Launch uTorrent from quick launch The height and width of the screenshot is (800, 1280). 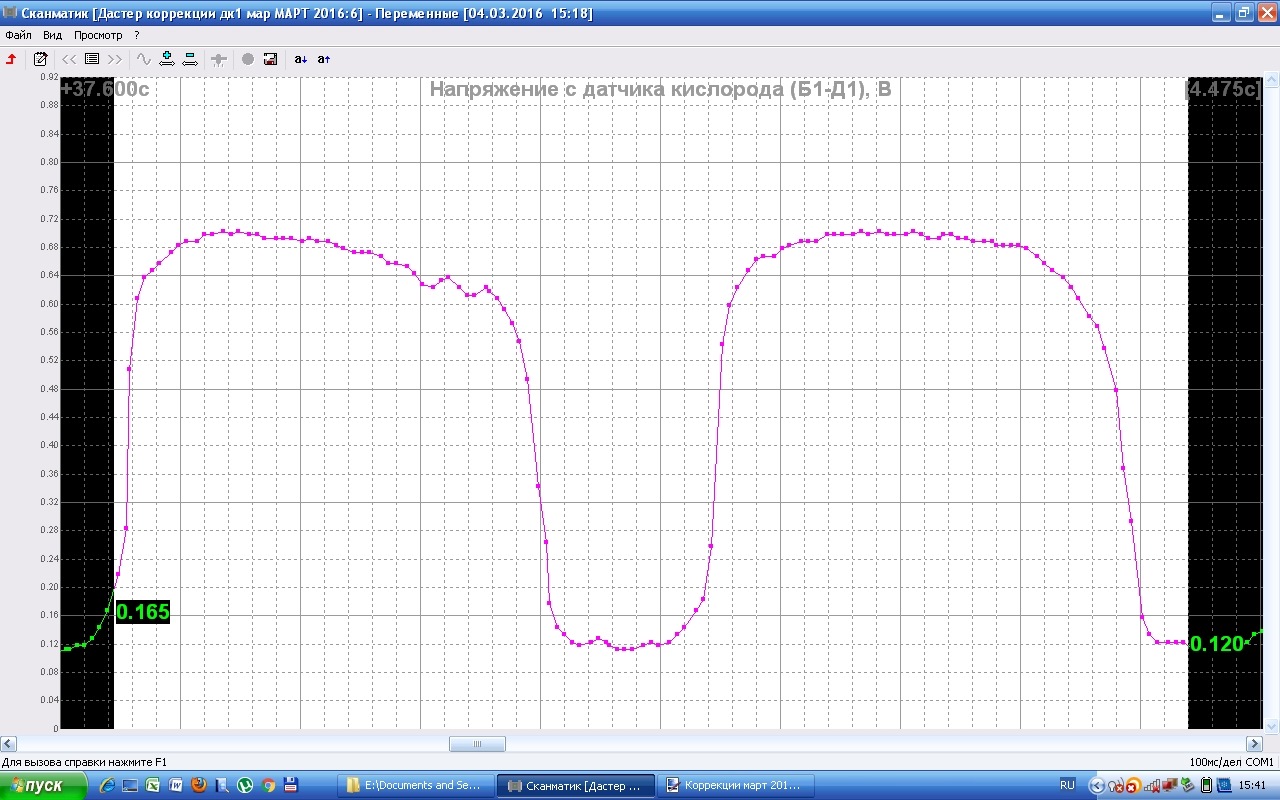pyautogui.click(x=245, y=785)
